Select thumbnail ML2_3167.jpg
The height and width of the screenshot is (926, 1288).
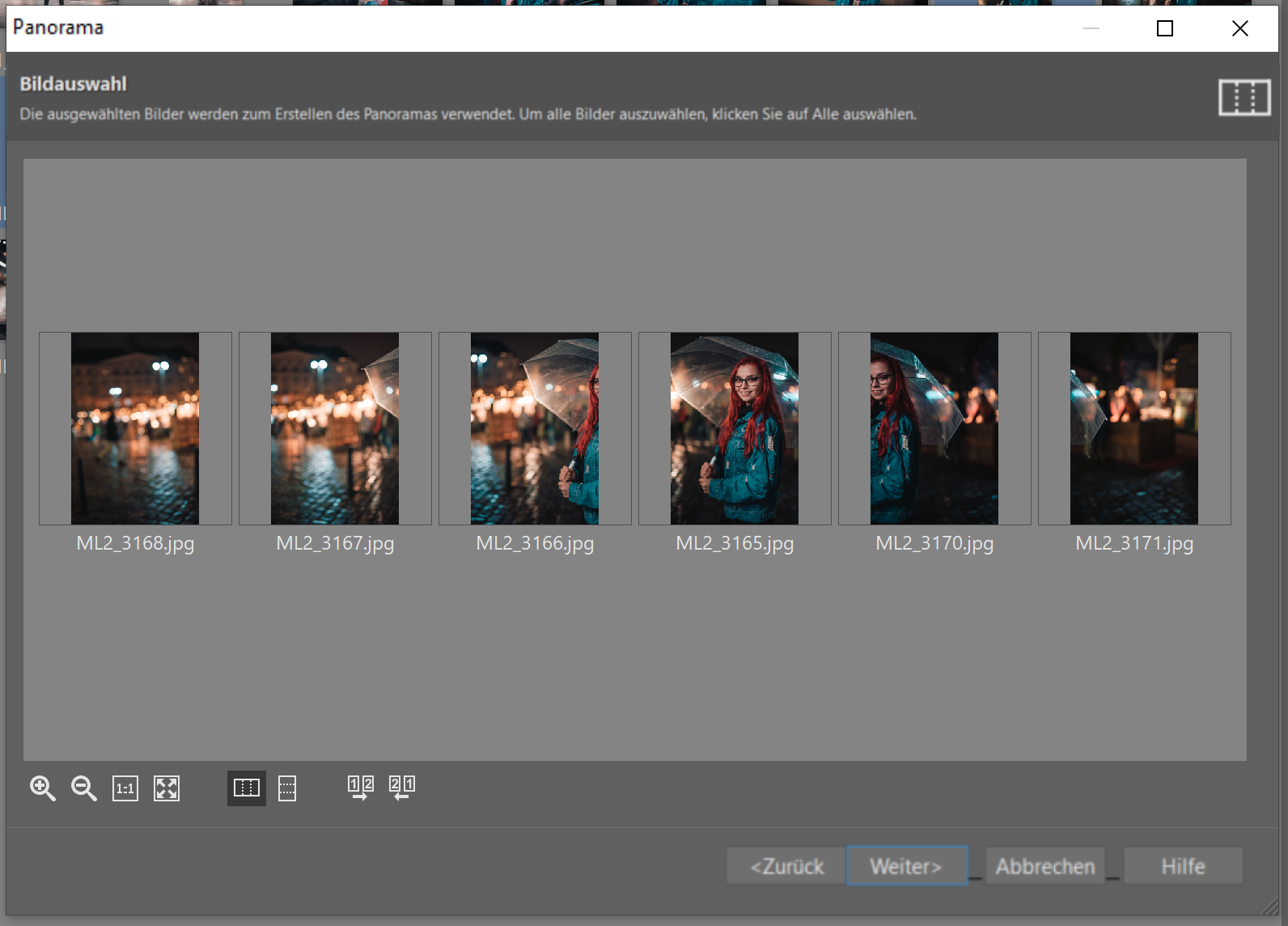click(335, 428)
